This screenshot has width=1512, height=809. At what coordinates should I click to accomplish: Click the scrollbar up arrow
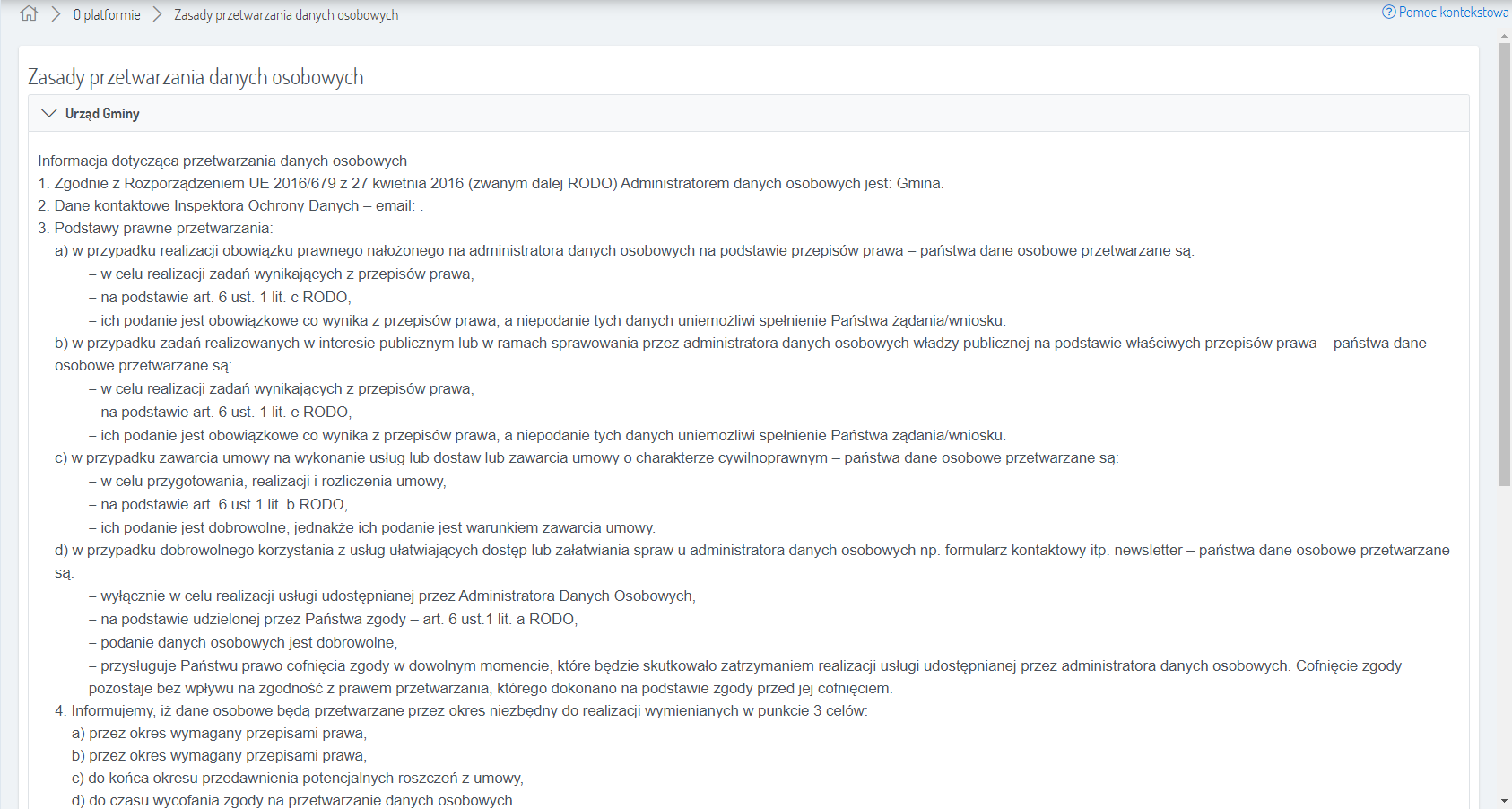click(1504, 37)
